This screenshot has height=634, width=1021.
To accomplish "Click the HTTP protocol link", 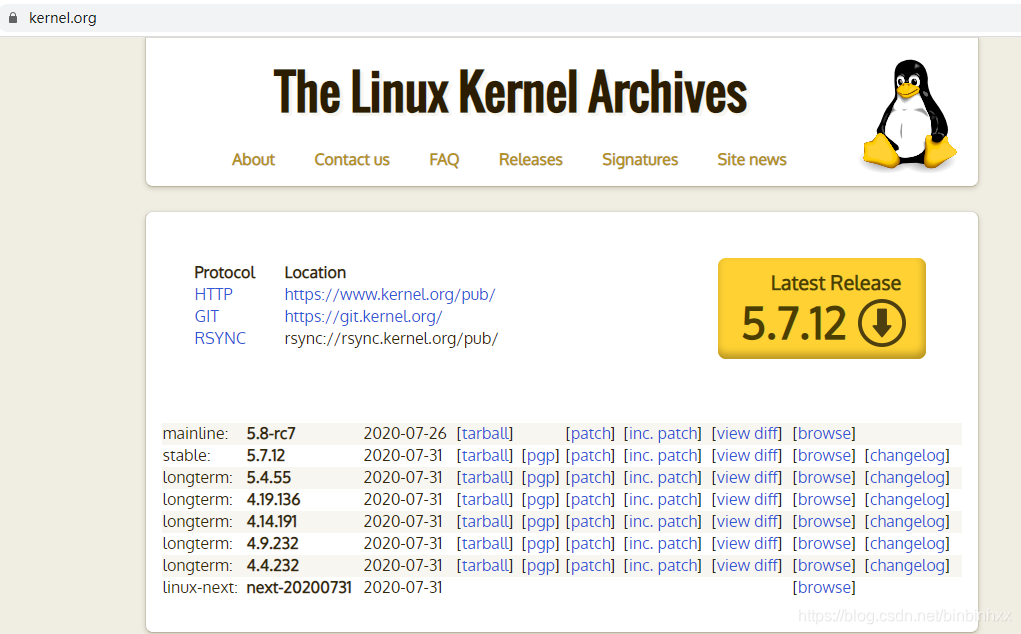I will (x=214, y=294).
